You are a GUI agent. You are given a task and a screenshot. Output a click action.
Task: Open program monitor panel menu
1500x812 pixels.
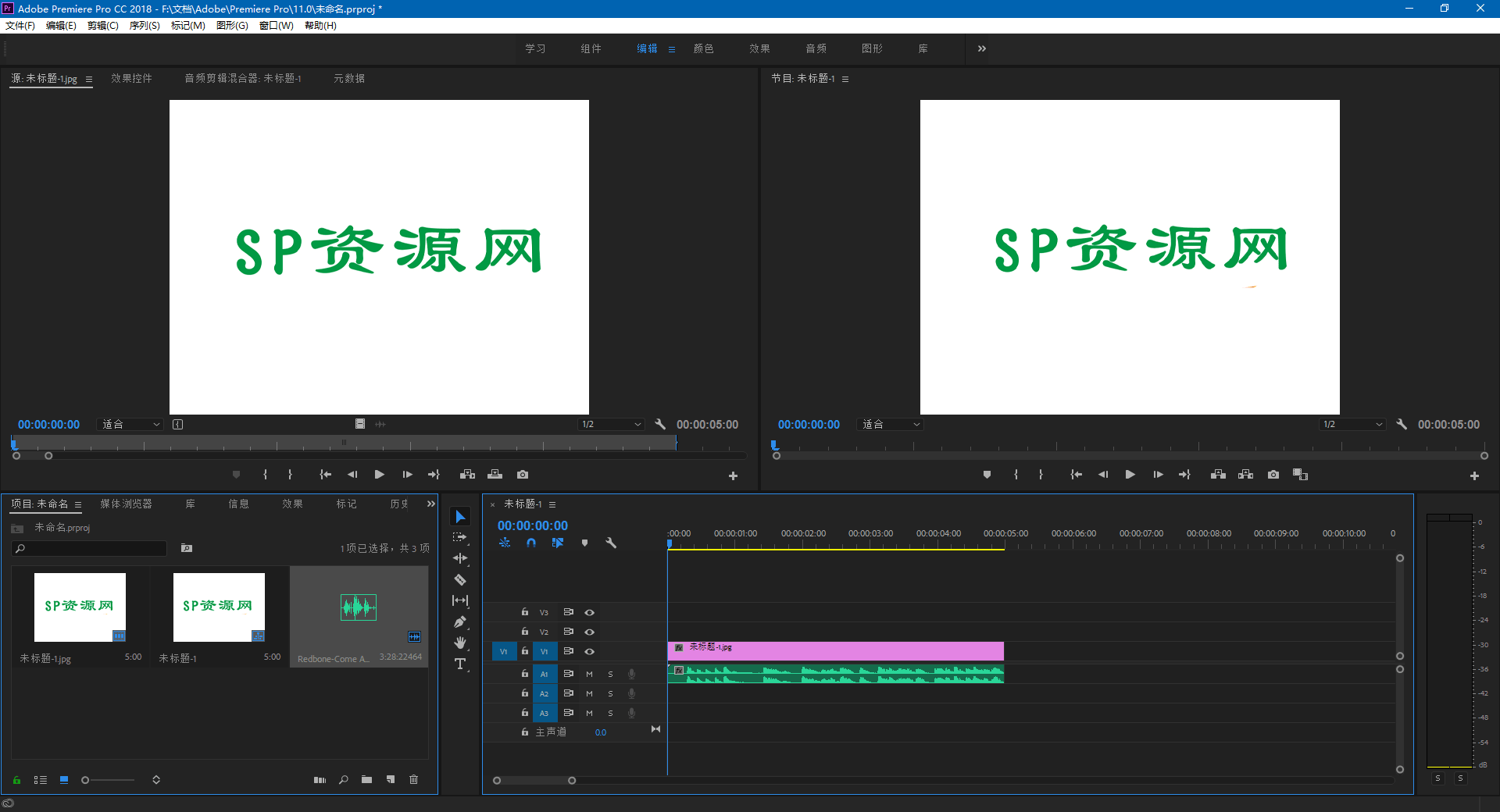tap(845, 79)
